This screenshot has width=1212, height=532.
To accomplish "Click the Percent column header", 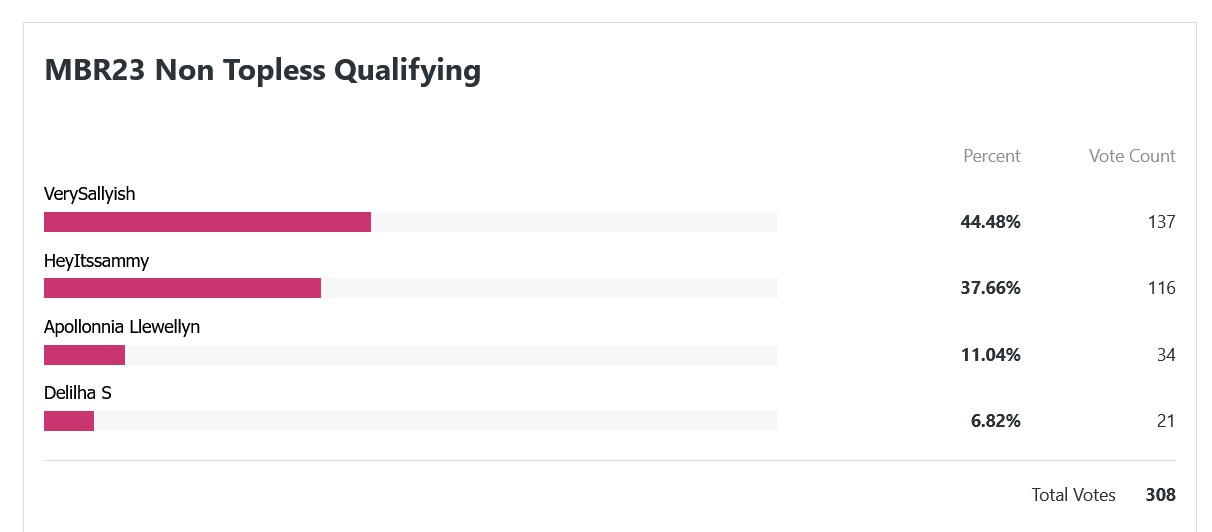I will 992,156.
